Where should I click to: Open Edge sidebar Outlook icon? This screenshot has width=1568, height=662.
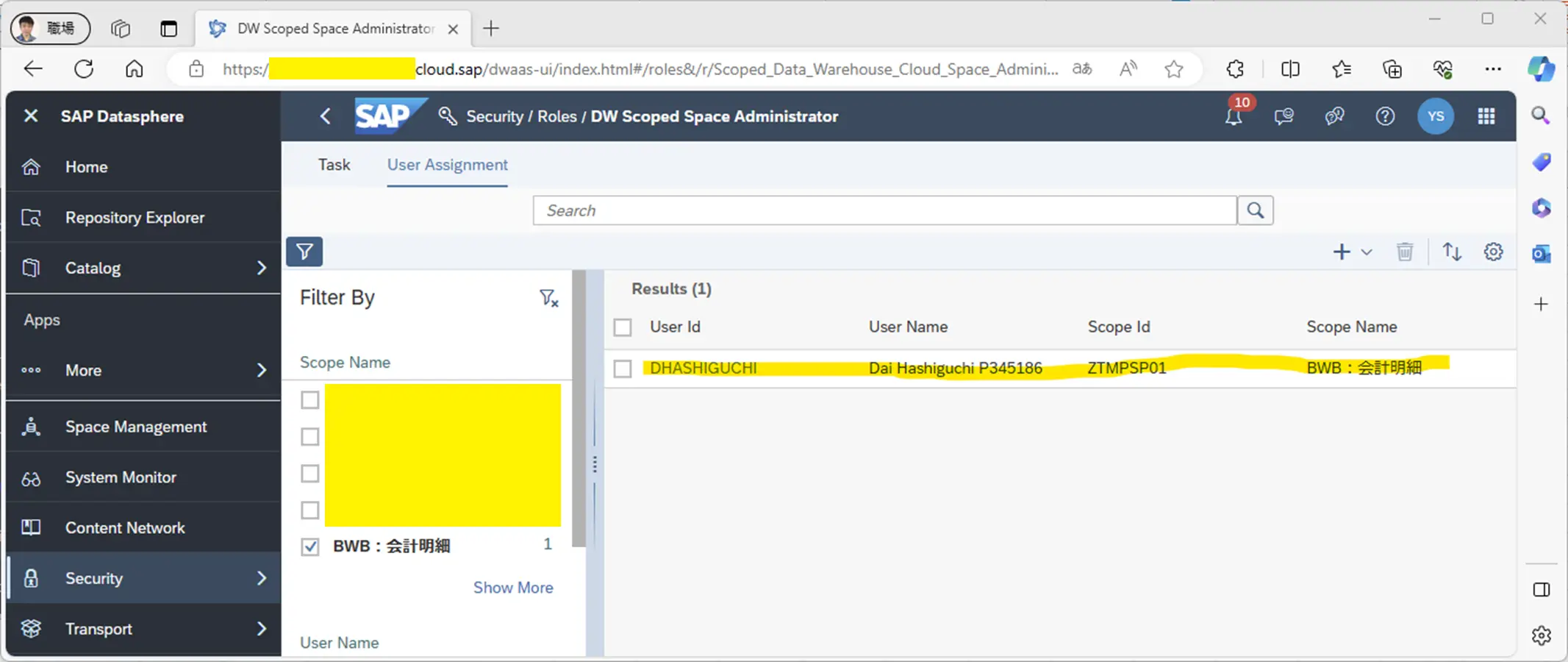(x=1541, y=254)
